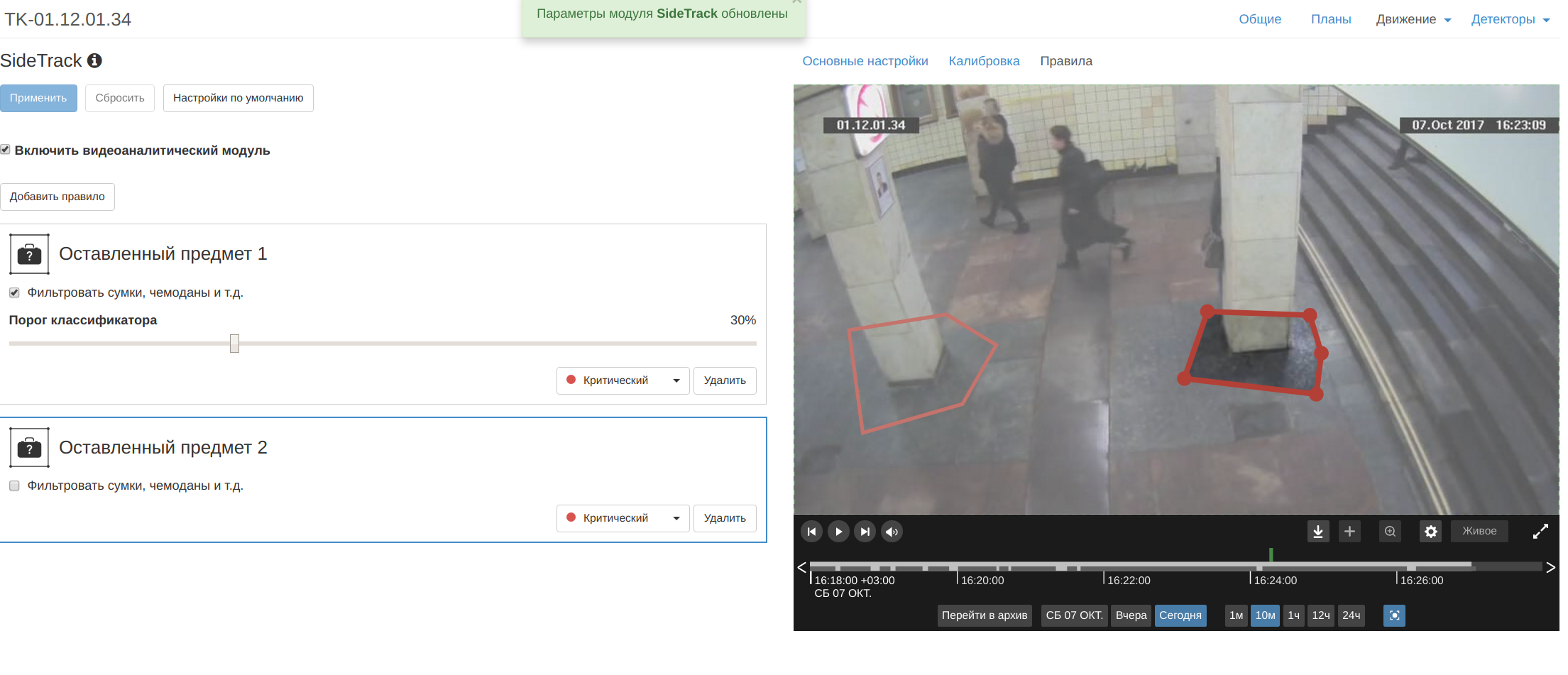Switch to Основные настройки tab
1568x675 pixels.
point(865,61)
